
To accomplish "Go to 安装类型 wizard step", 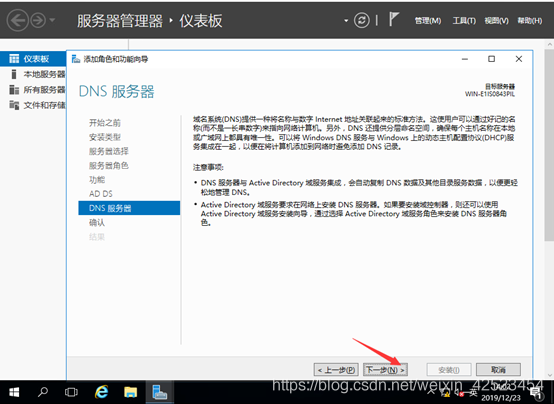I will (x=105, y=137).
